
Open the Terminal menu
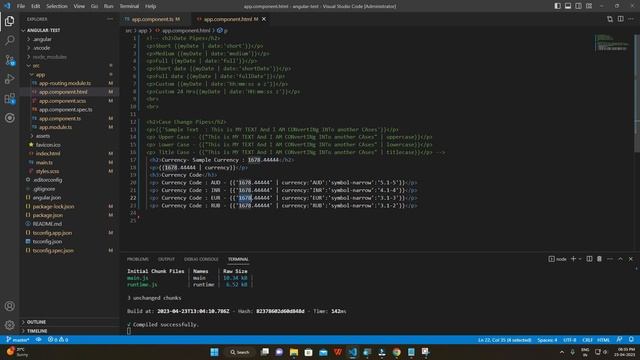click(129, 6)
